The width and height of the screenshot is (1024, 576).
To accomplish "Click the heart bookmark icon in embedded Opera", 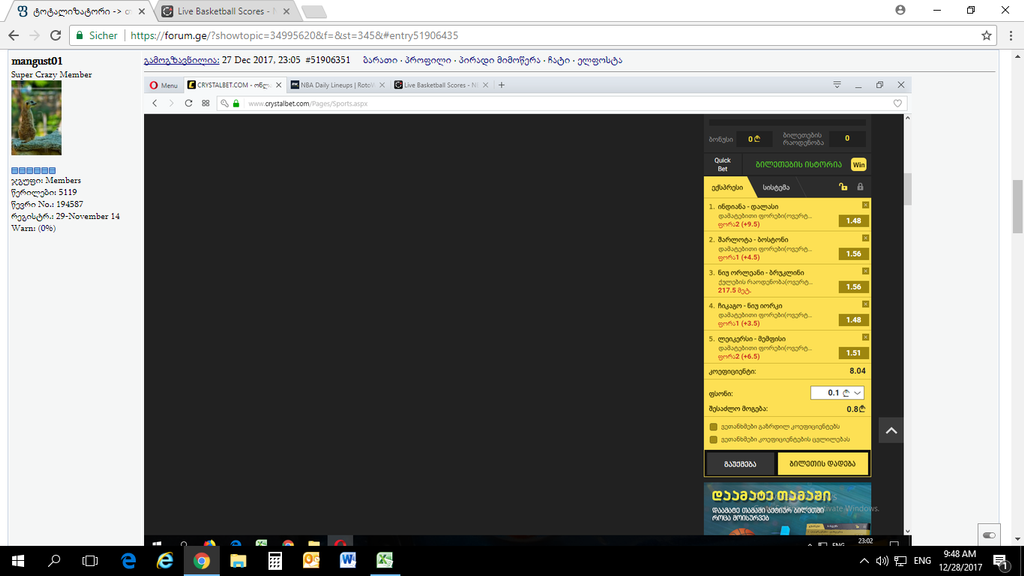I will (897, 103).
